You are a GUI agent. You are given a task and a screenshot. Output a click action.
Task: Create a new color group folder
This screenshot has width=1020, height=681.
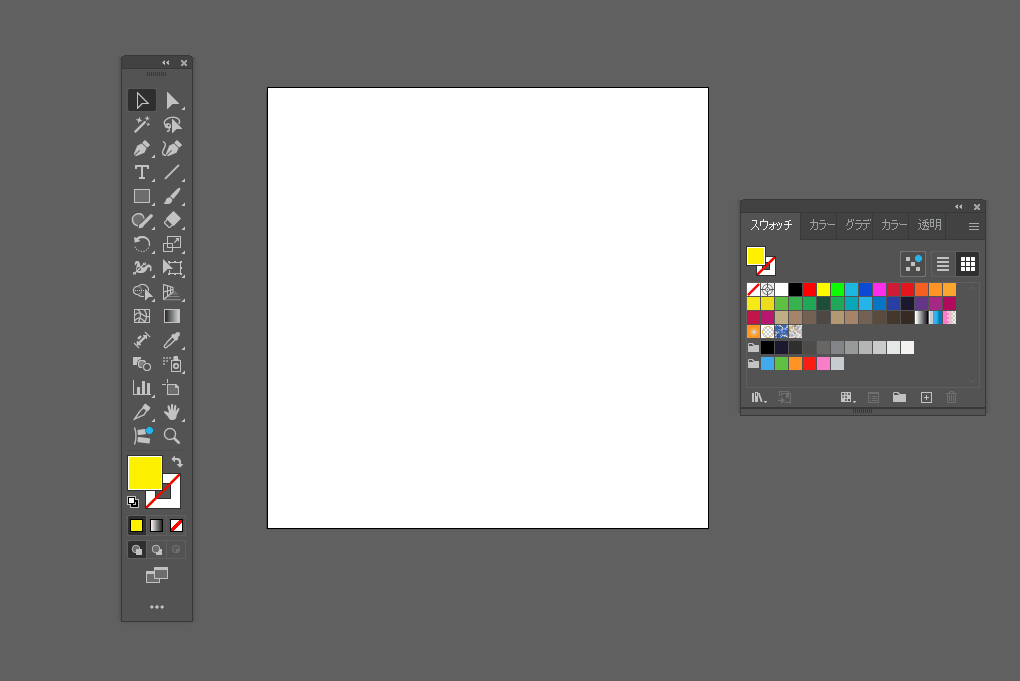(x=899, y=397)
